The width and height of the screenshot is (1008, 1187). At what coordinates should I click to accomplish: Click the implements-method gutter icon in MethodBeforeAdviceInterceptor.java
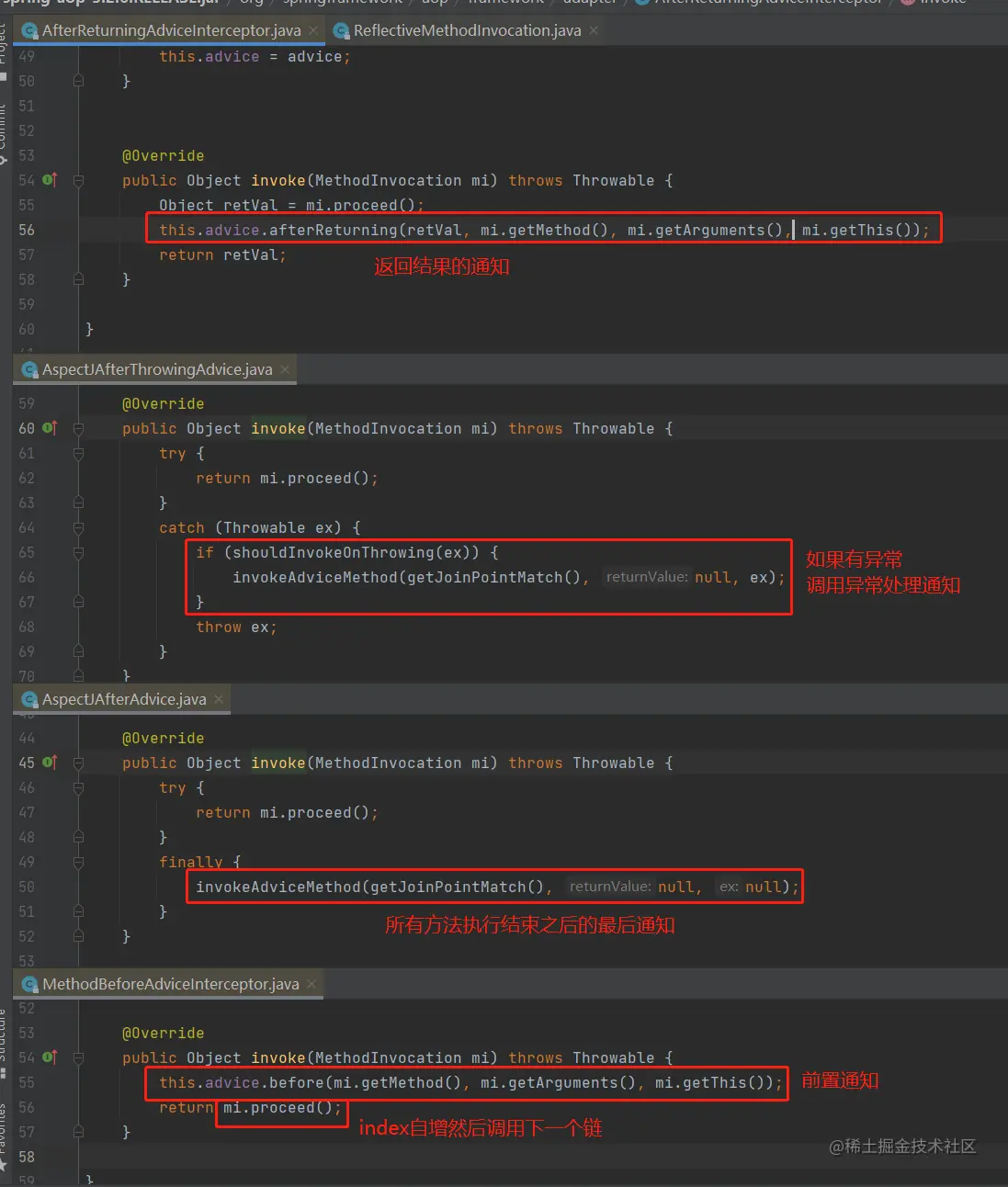pos(50,1057)
